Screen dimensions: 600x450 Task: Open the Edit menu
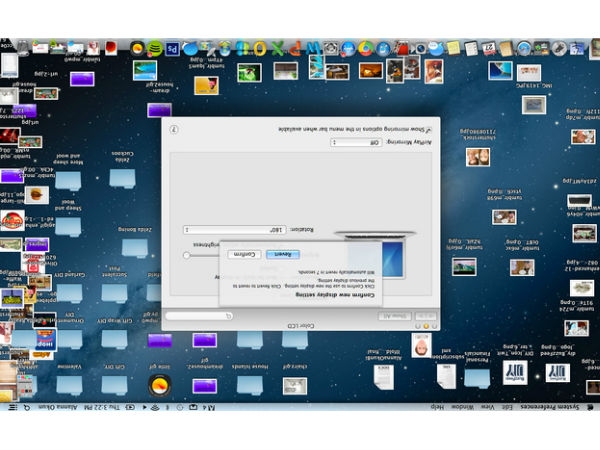coord(507,407)
